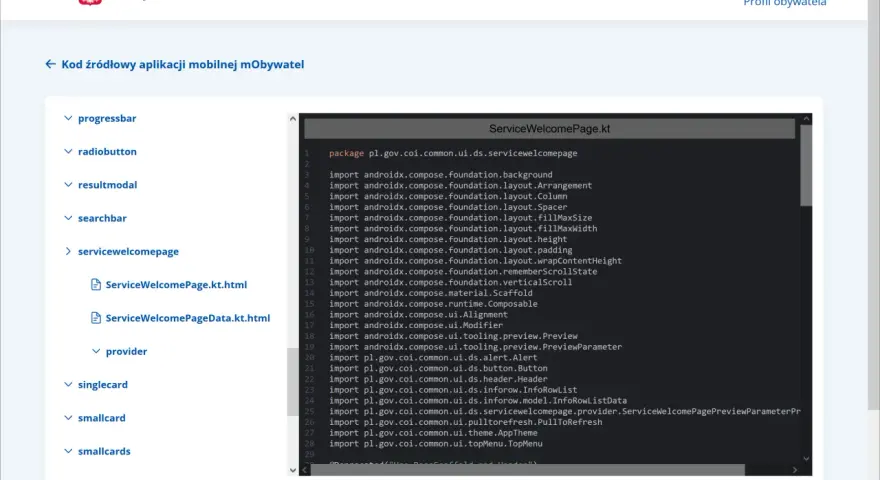
Task: Click the import verticalScroll line
Action: 451,282
